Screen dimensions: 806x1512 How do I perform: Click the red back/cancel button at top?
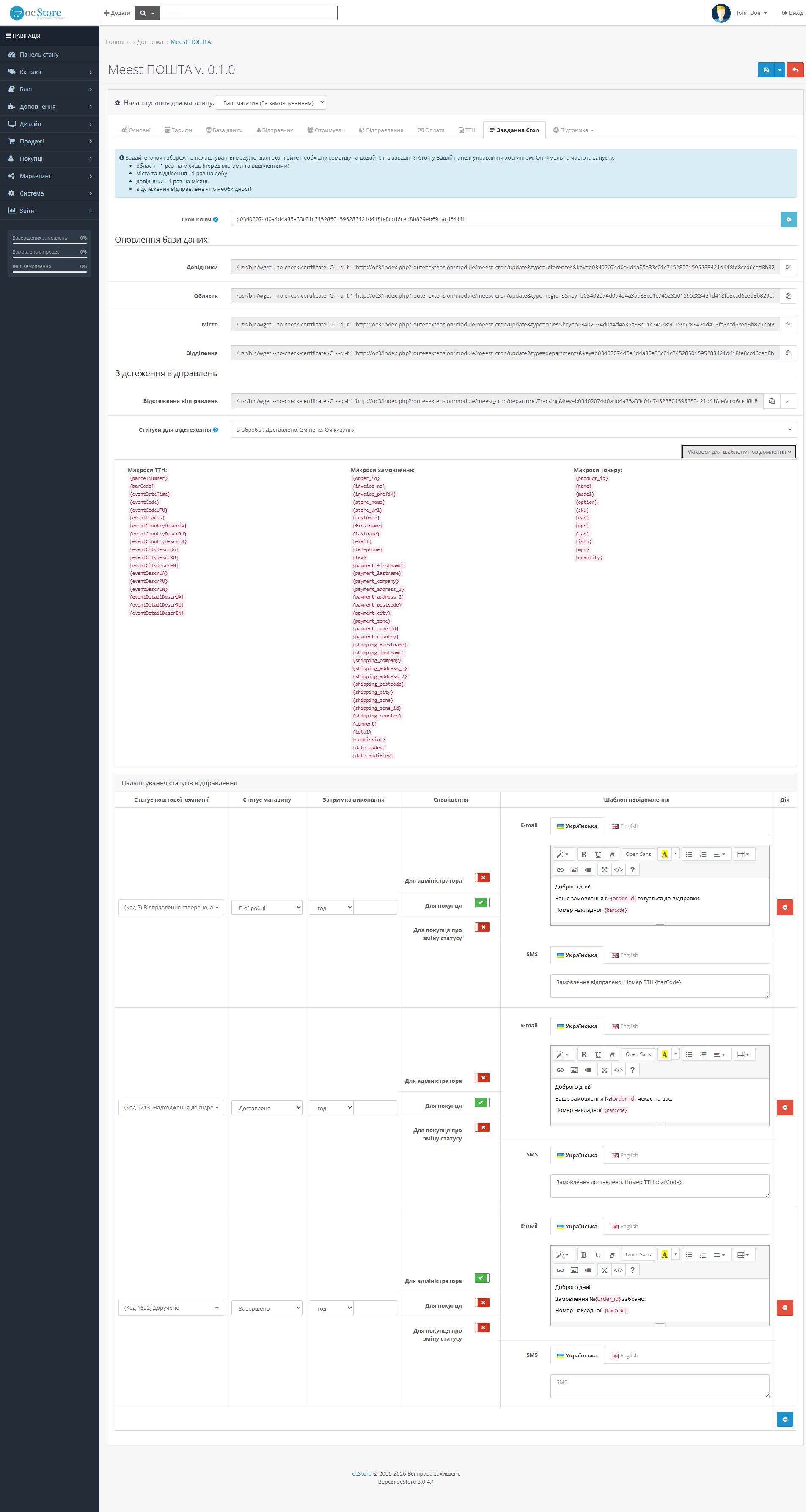795,70
